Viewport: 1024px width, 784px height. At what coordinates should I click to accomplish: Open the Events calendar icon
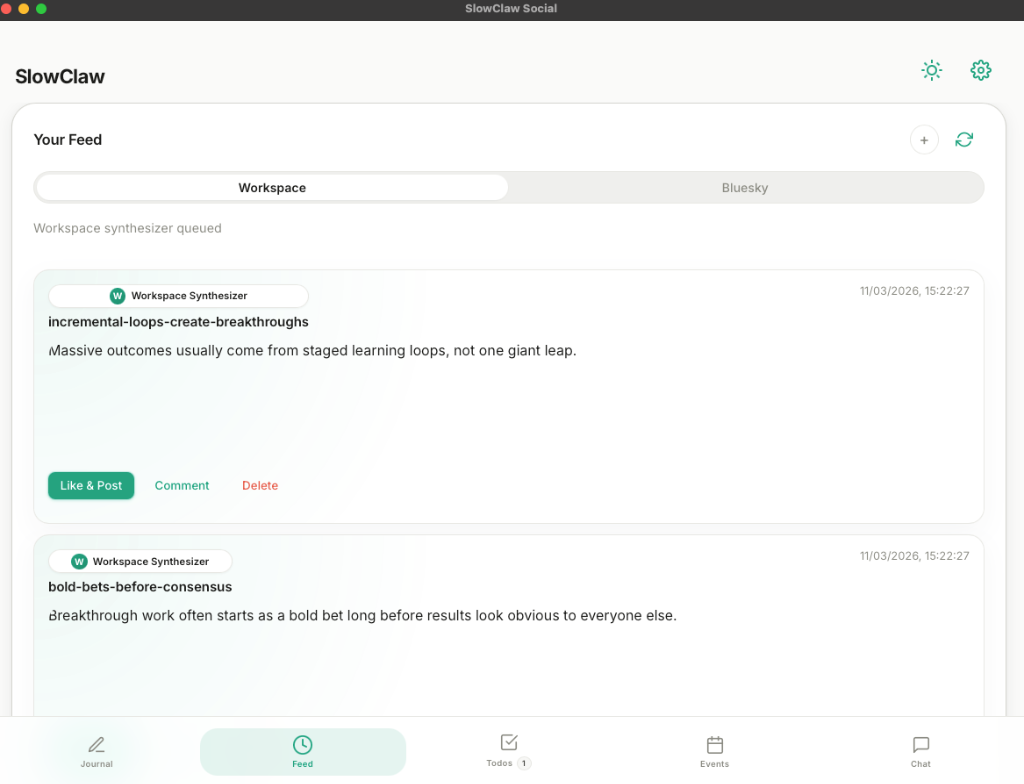714,745
